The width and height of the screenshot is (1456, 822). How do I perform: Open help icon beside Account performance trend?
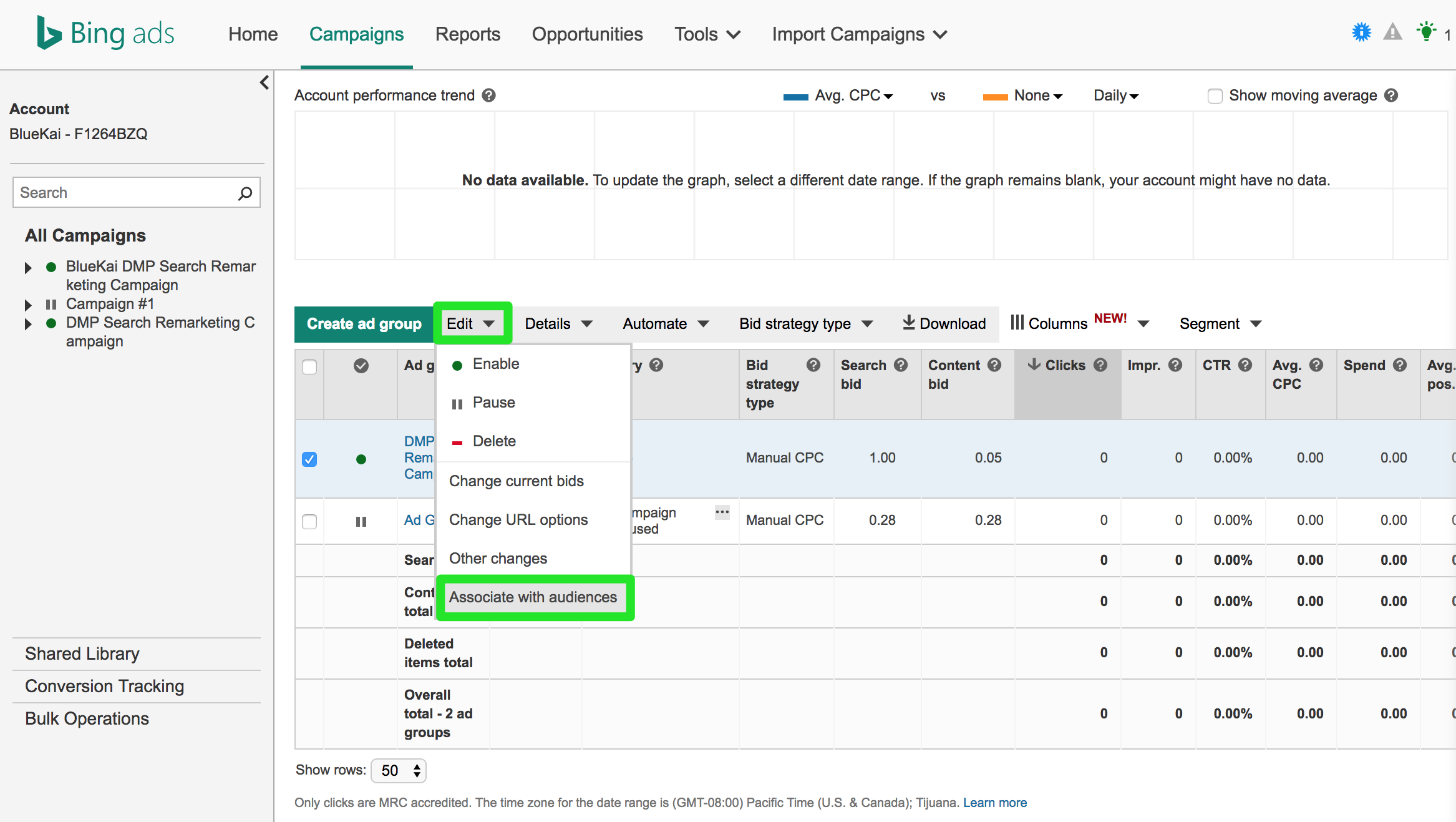click(x=489, y=95)
